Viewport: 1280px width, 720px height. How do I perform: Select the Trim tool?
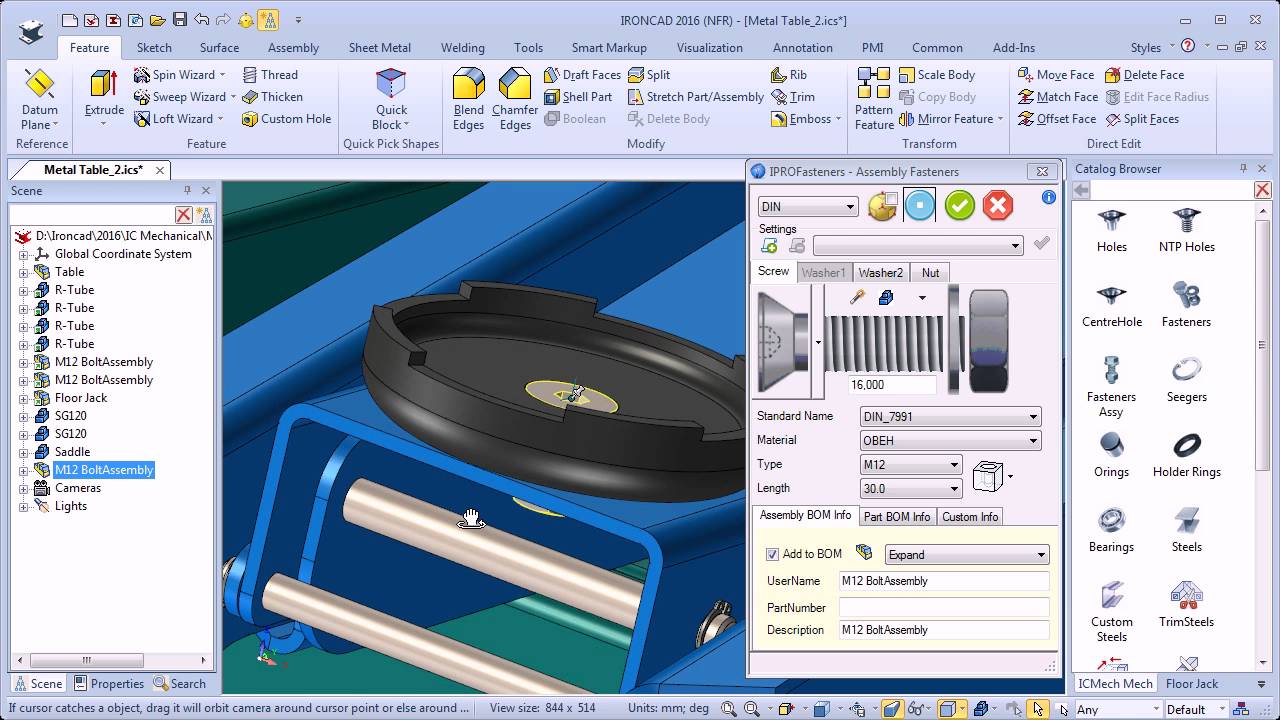(793, 97)
